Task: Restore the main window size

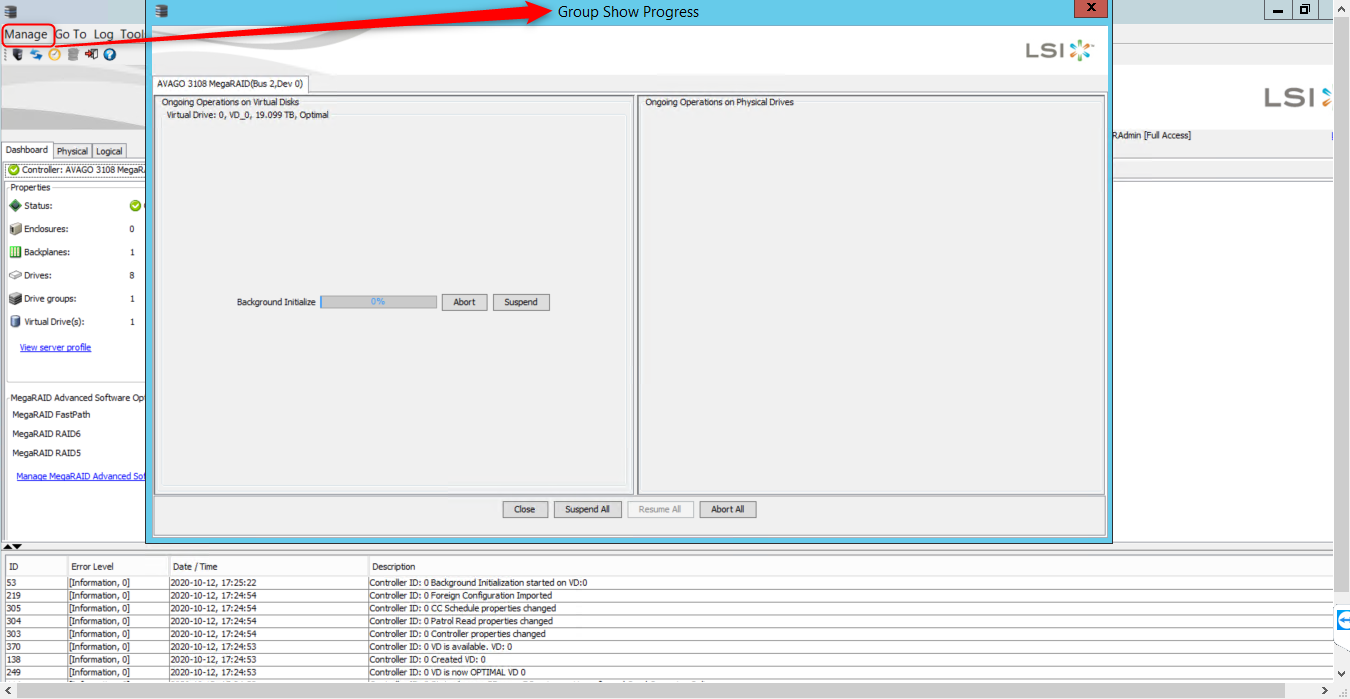Action: click(x=1305, y=10)
